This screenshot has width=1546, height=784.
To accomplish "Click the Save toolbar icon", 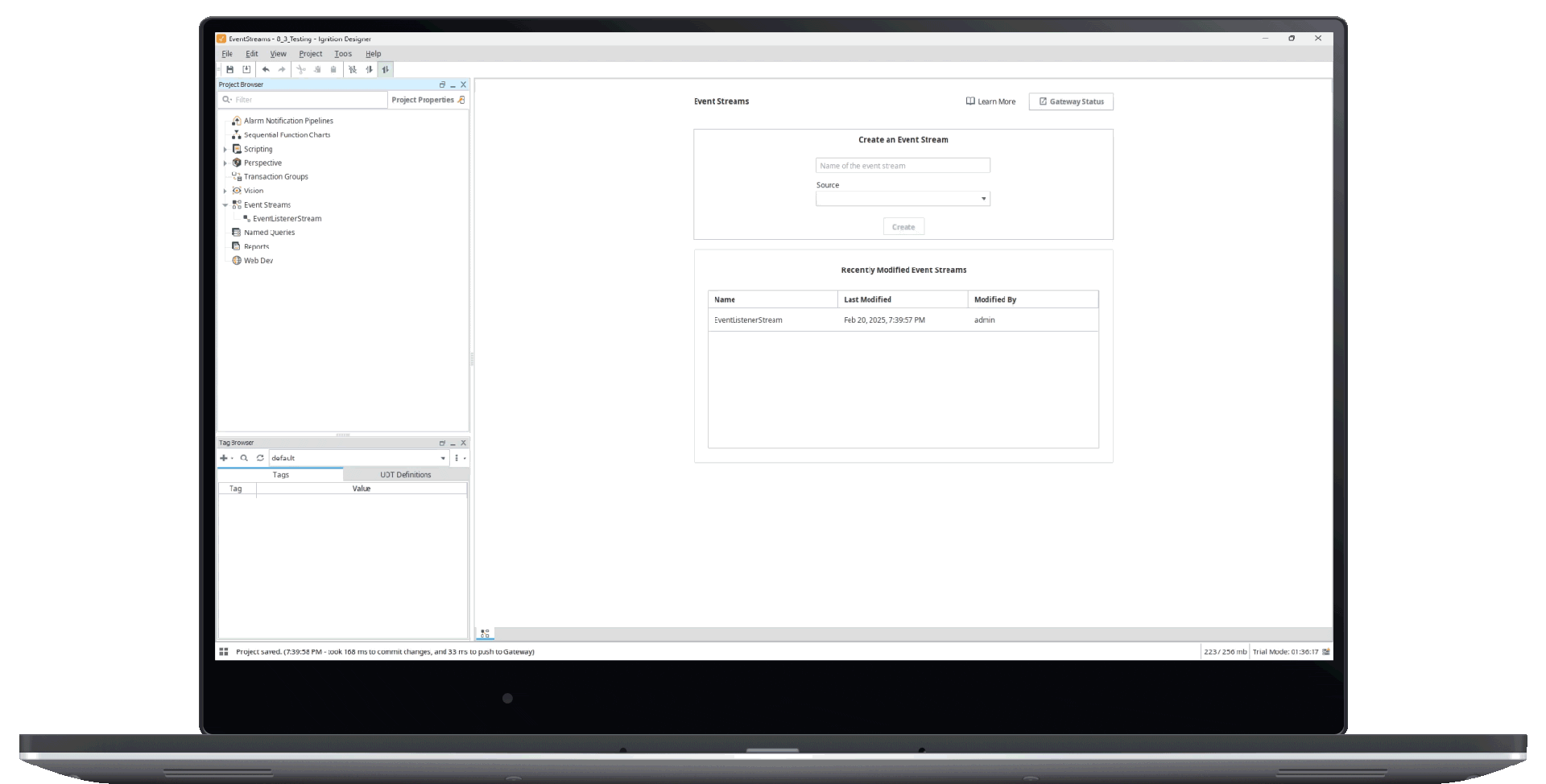I will 229,70.
